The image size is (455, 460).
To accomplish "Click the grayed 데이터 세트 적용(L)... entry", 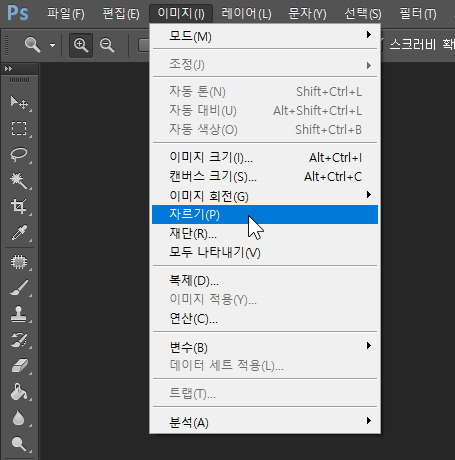I will pyautogui.click(x=265, y=366).
